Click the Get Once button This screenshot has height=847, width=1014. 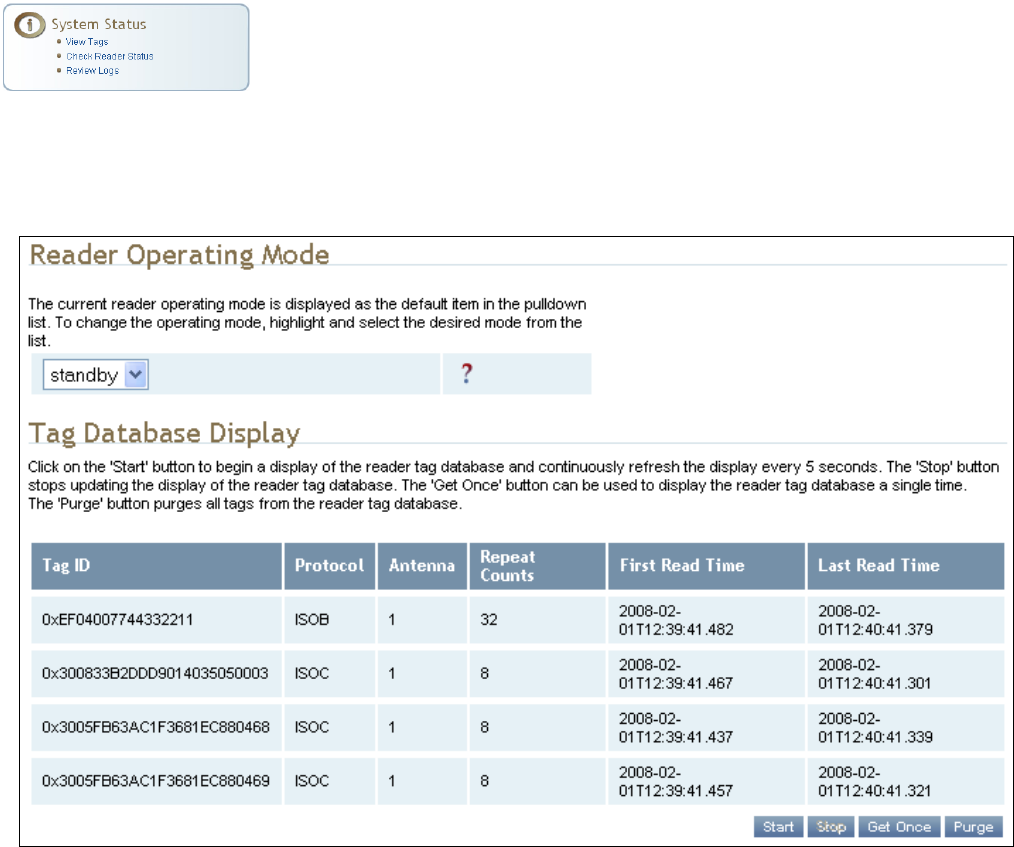[900, 827]
